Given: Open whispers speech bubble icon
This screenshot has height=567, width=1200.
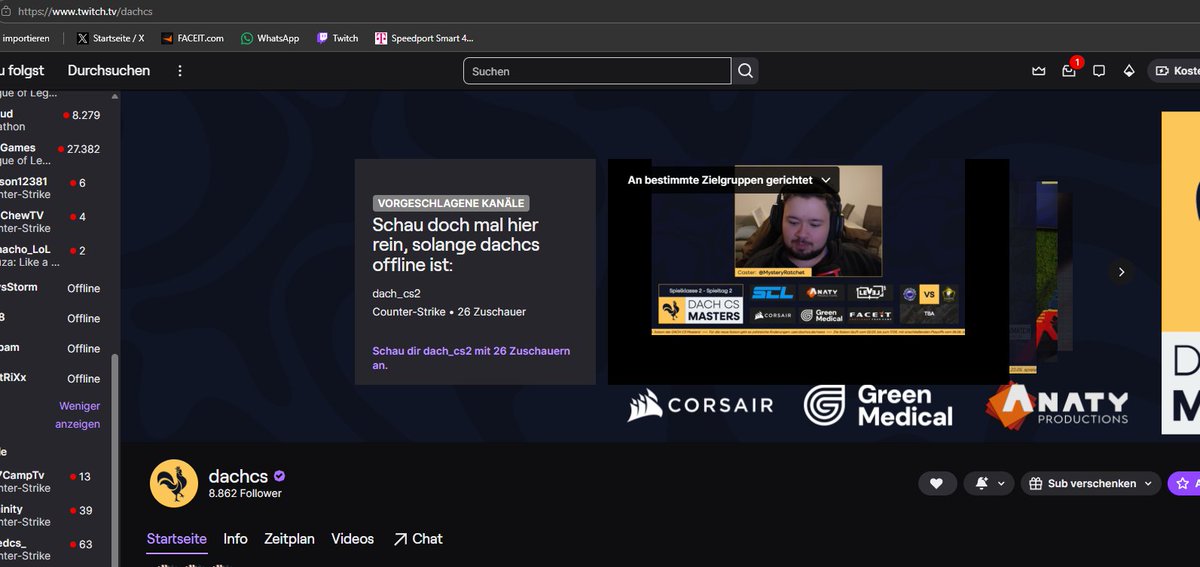Looking at the screenshot, I should click(1099, 71).
